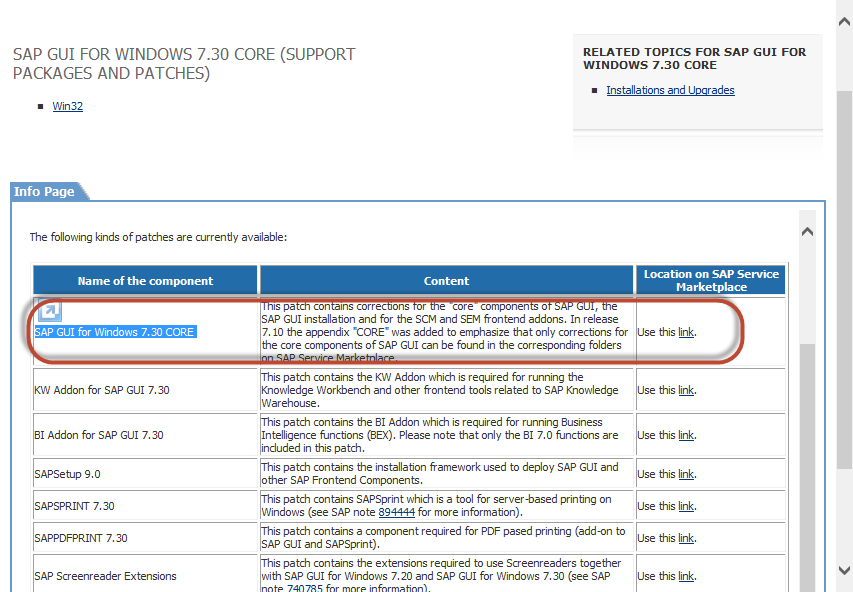Select SAPPDFPRINT 7.30 cell
The image size is (853, 592).
pos(145,538)
